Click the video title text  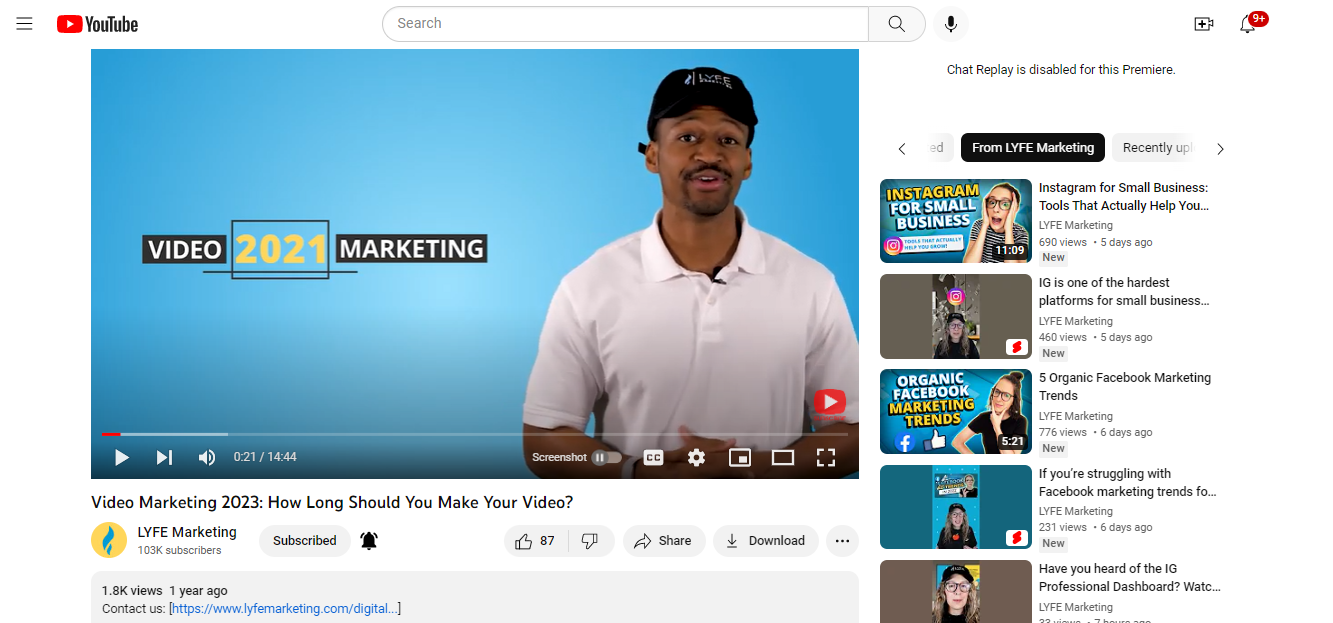(x=332, y=502)
